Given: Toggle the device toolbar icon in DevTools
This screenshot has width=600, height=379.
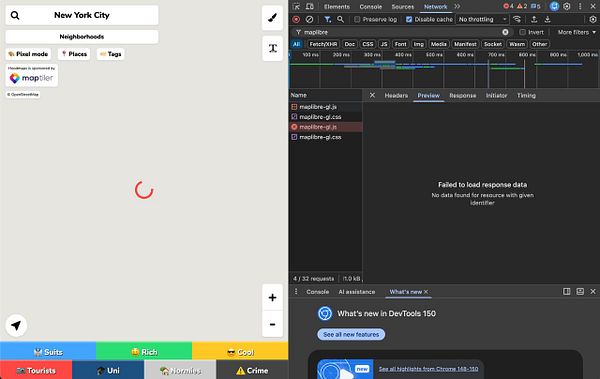Looking at the screenshot, I should click(x=310, y=7).
